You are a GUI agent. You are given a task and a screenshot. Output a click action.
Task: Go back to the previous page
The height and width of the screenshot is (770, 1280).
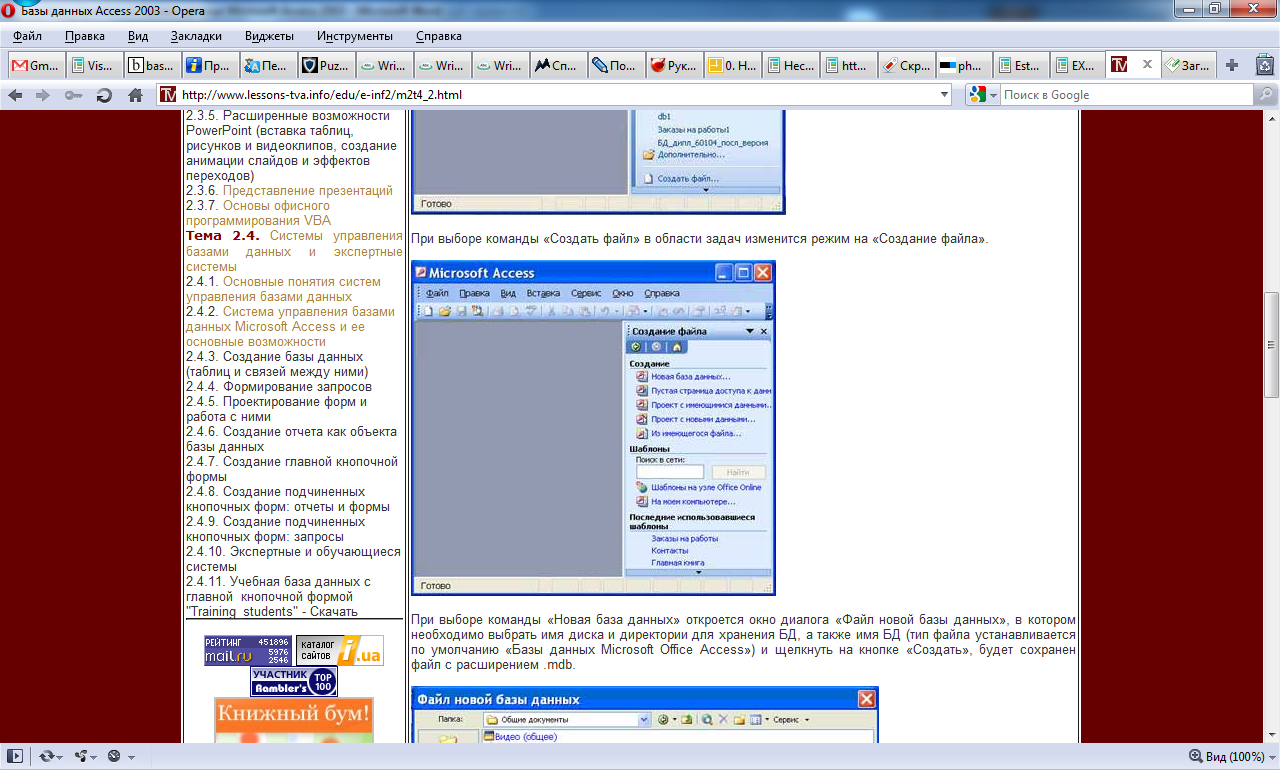point(15,95)
